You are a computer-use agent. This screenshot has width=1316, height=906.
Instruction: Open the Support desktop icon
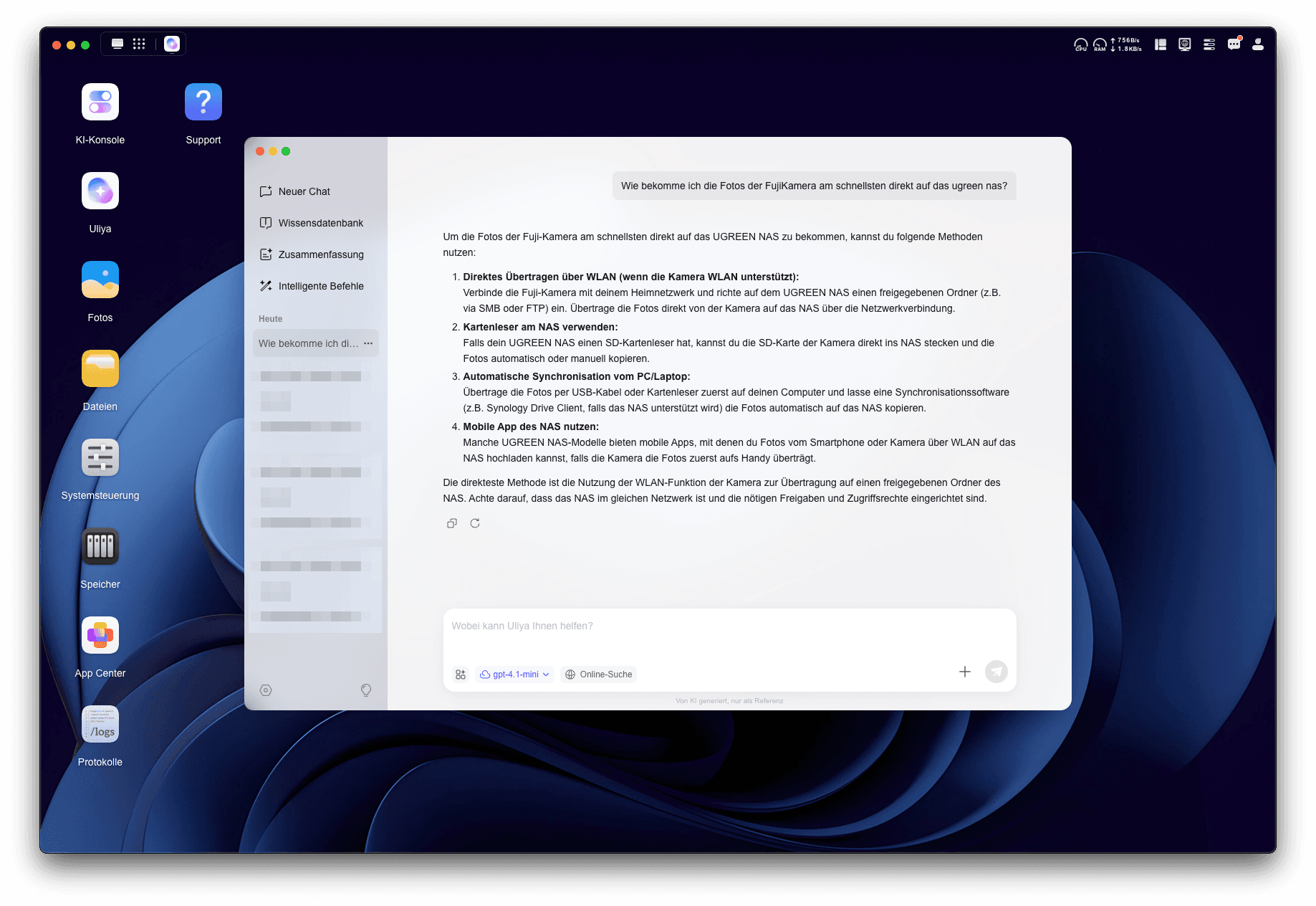click(x=203, y=102)
